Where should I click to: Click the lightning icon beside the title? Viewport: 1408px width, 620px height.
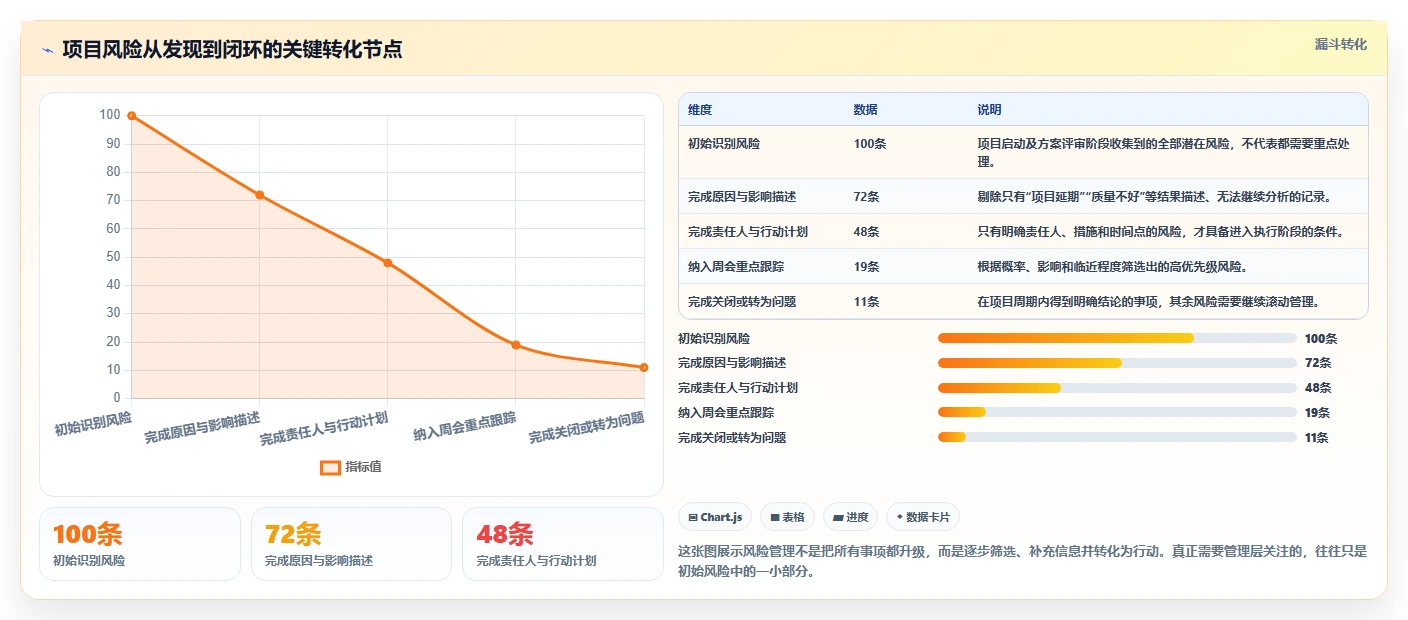coord(47,50)
